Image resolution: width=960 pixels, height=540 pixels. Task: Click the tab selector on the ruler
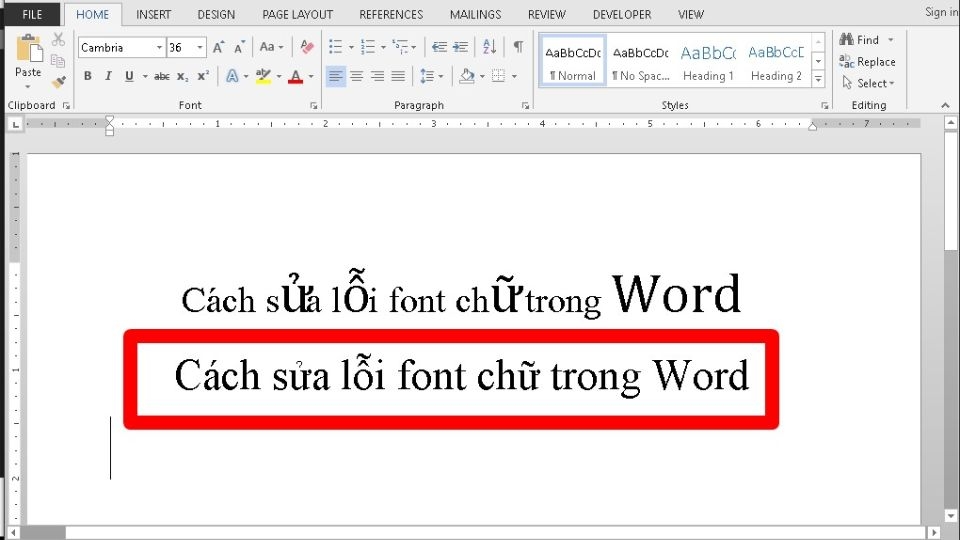(x=15, y=124)
